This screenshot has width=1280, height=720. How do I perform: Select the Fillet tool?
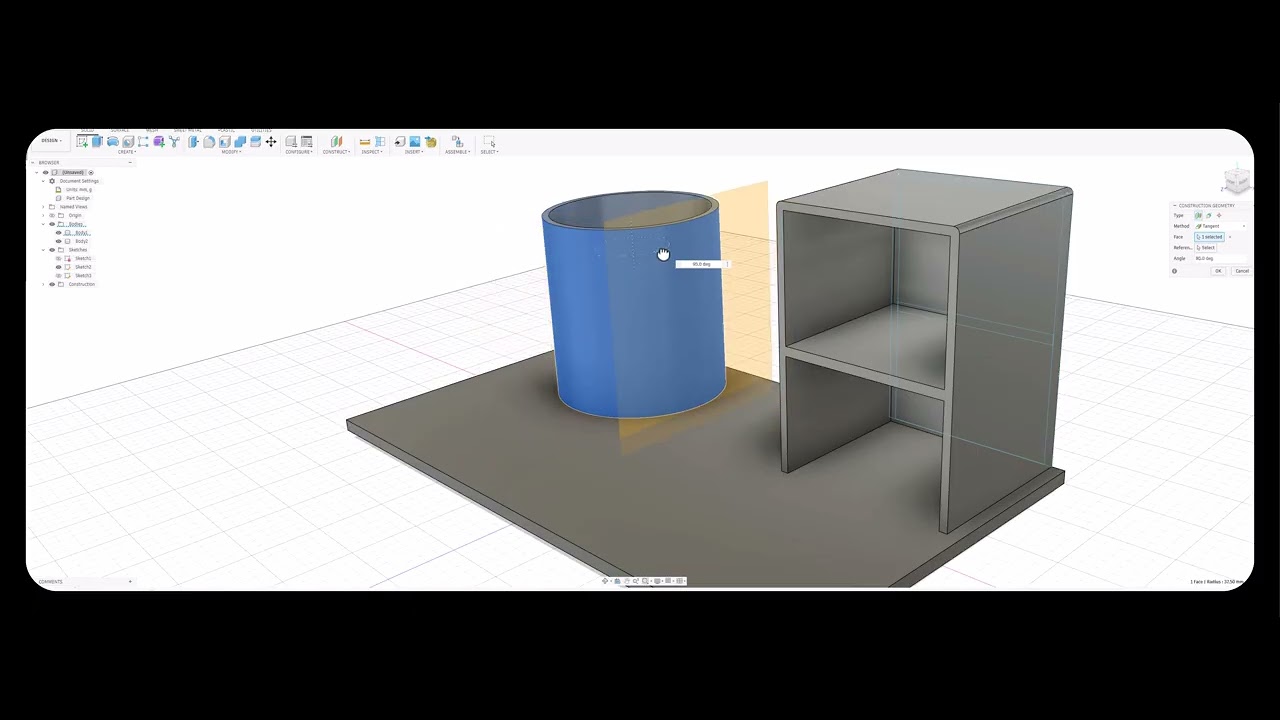pyautogui.click(x=209, y=142)
